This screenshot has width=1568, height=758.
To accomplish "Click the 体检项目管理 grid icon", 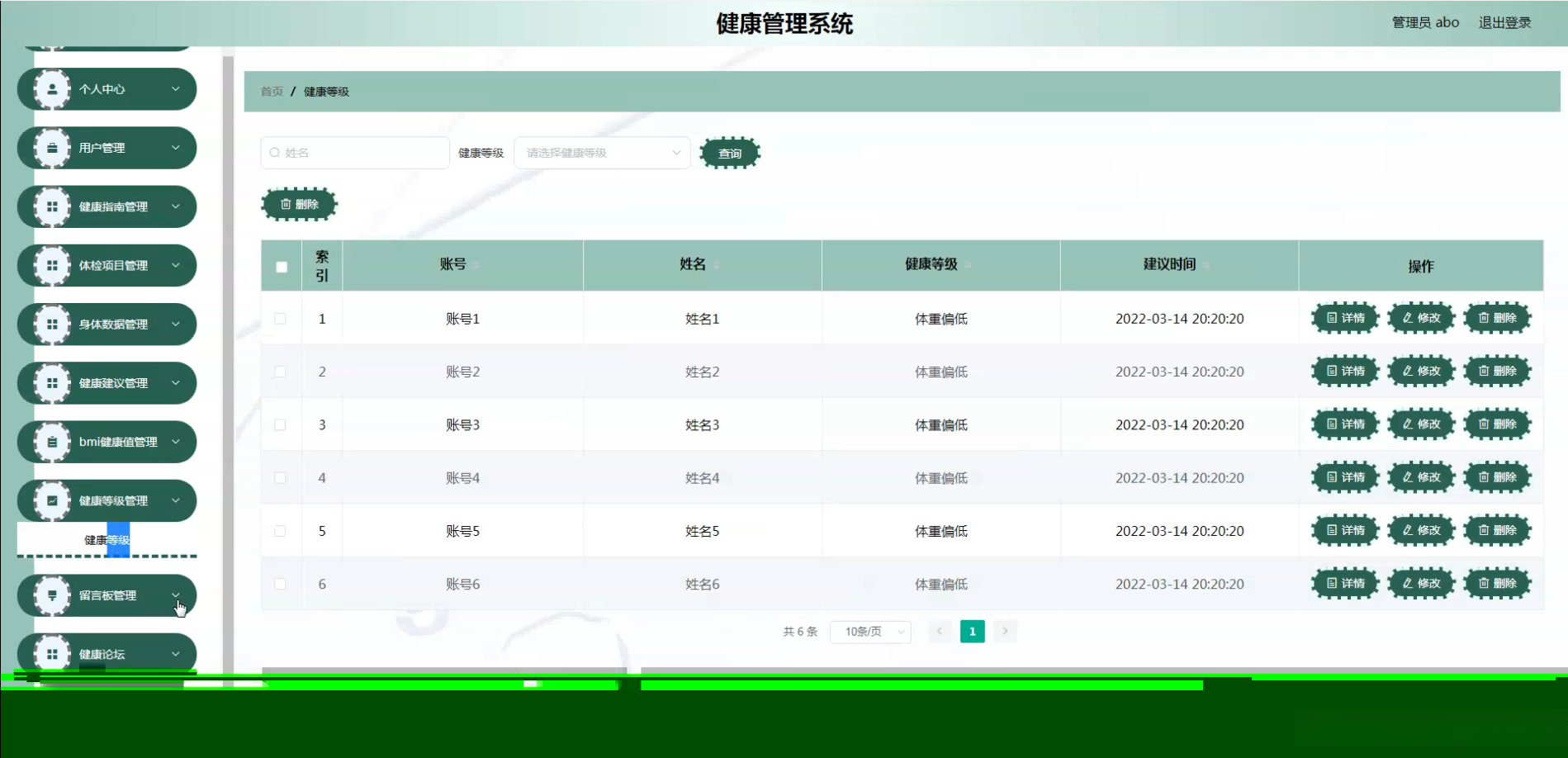I will [x=52, y=265].
